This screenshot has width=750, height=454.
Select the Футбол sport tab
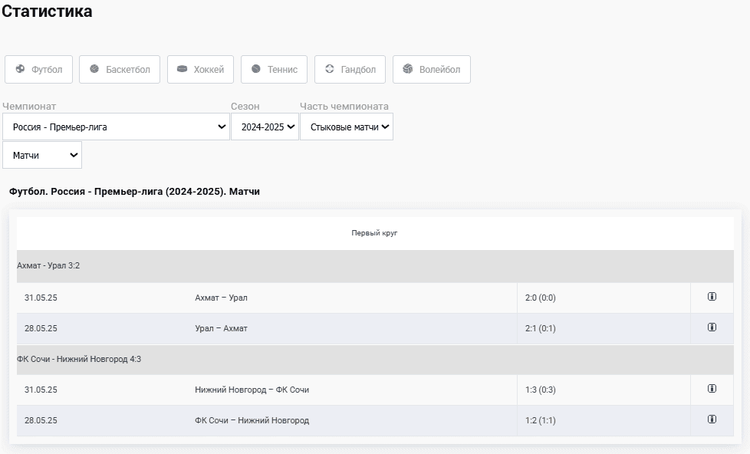point(38,70)
